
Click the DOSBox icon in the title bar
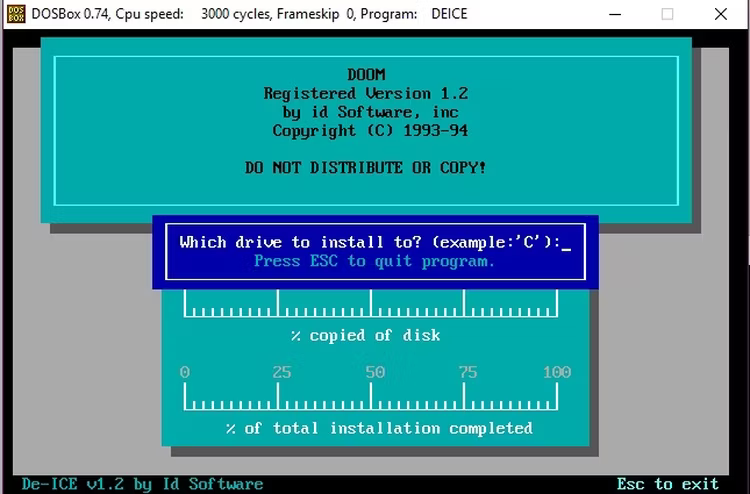(x=16, y=14)
